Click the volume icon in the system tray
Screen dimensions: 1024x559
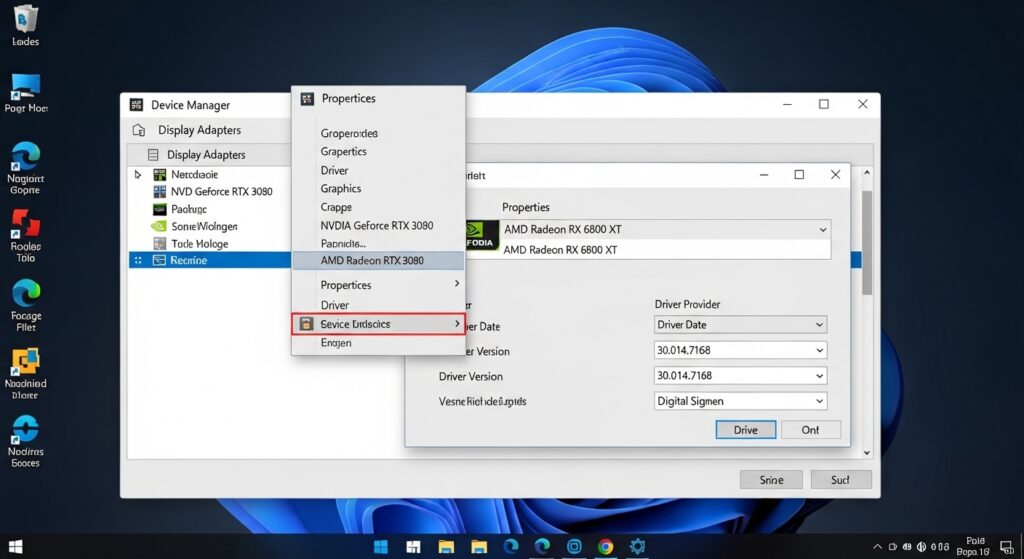point(921,547)
